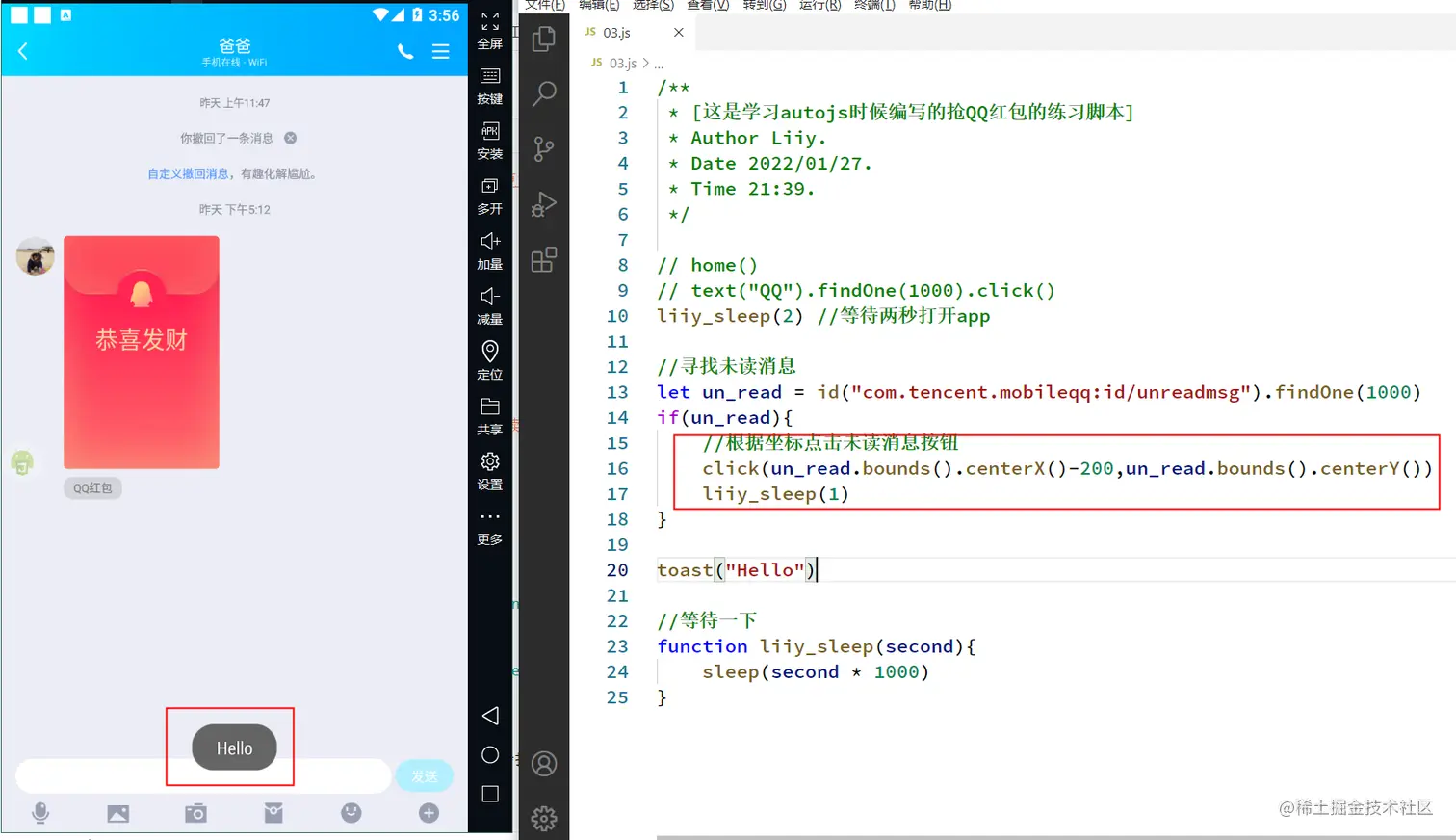Open the 运行(R) menu in VS Code
The image size is (1456, 840).
(x=819, y=5)
